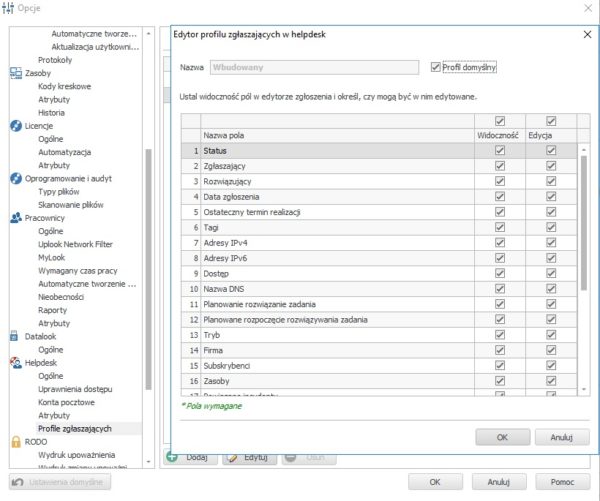The width and height of the screenshot is (600, 501).
Task: Click Anuluj in the Opcje window
Action: click(499, 482)
